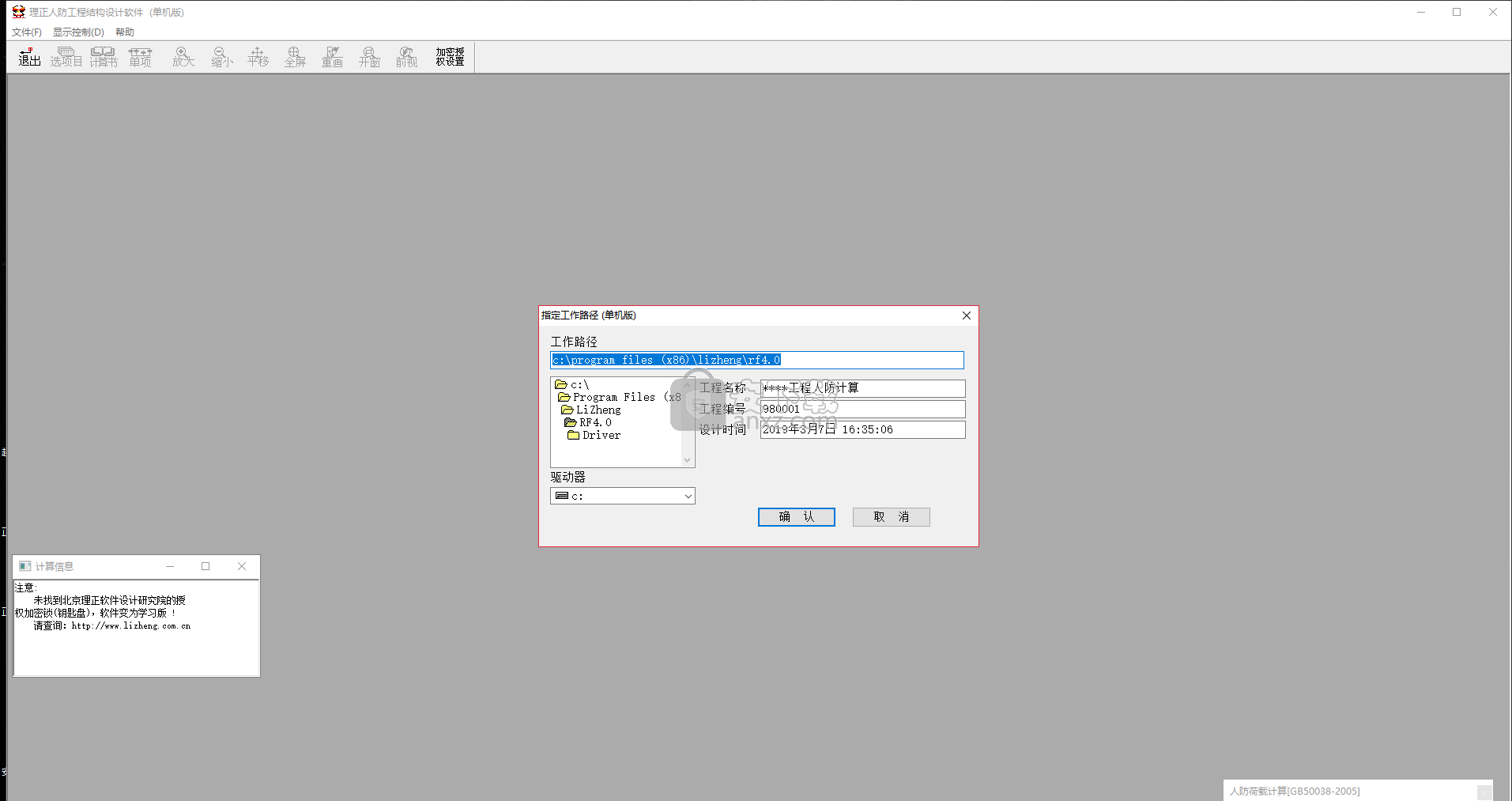Close the 计算信息 window
1512x801 pixels.
pyautogui.click(x=242, y=566)
